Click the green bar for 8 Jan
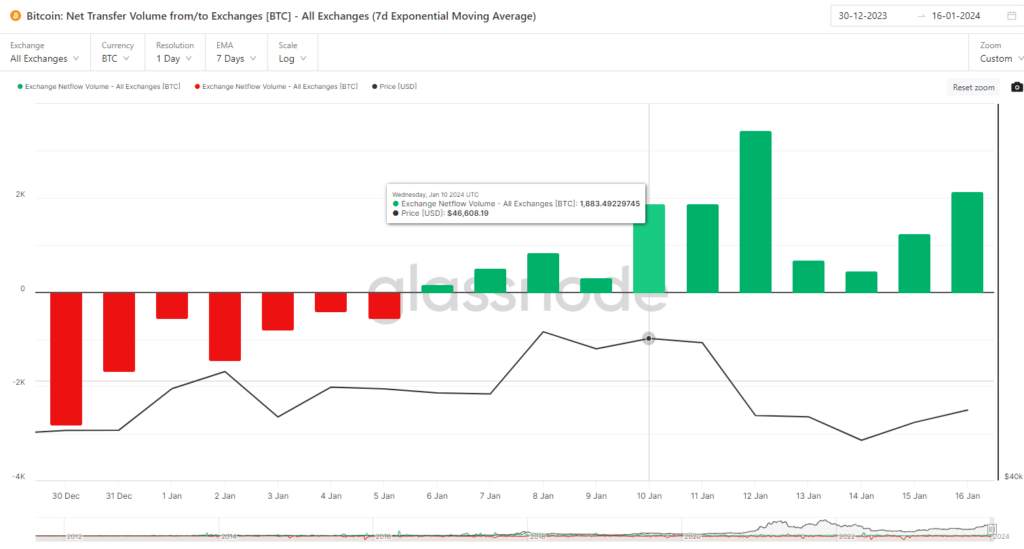 (543, 273)
